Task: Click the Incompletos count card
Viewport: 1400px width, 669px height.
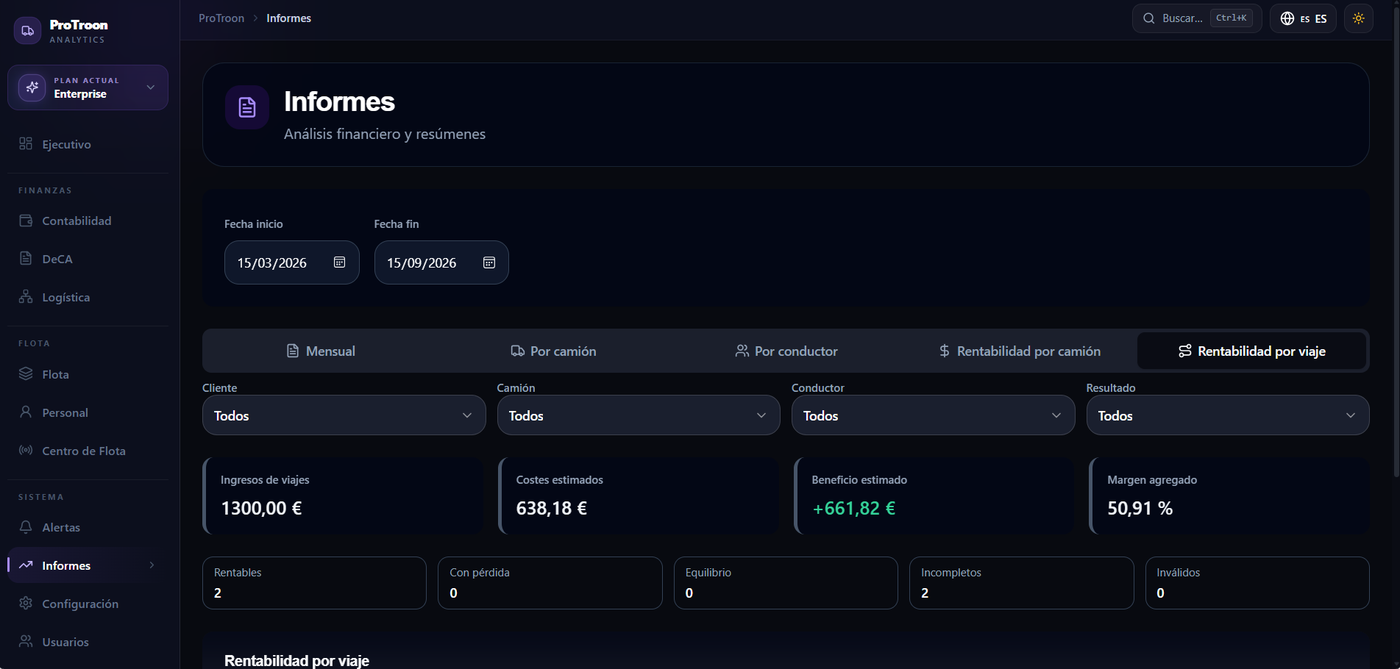Action: (x=1022, y=583)
